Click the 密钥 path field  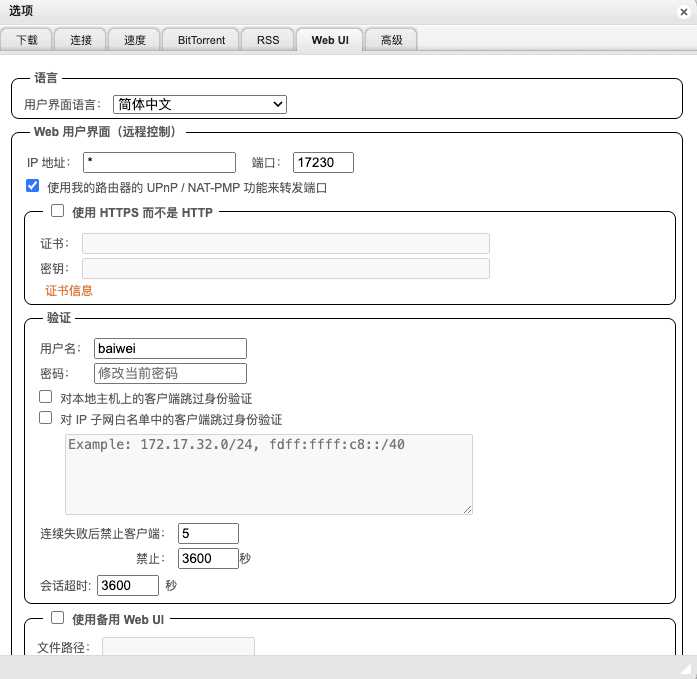[286, 268]
